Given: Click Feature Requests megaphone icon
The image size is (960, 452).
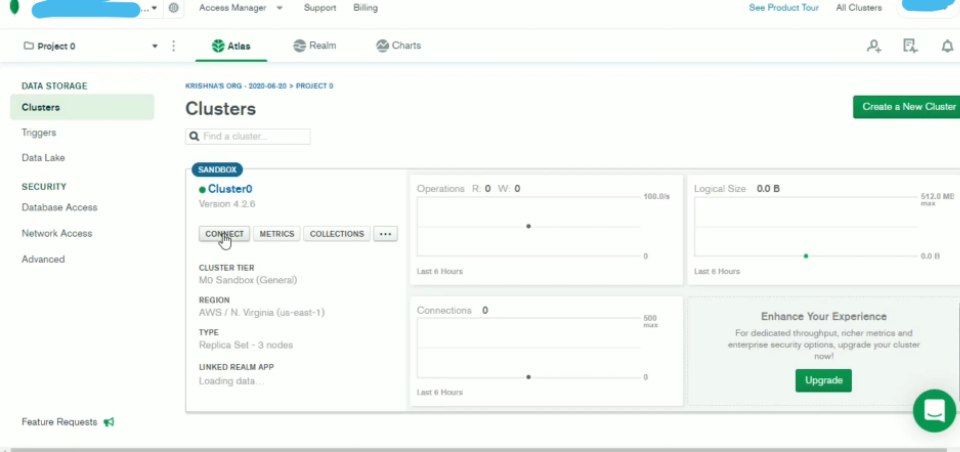Looking at the screenshot, I should (109, 422).
